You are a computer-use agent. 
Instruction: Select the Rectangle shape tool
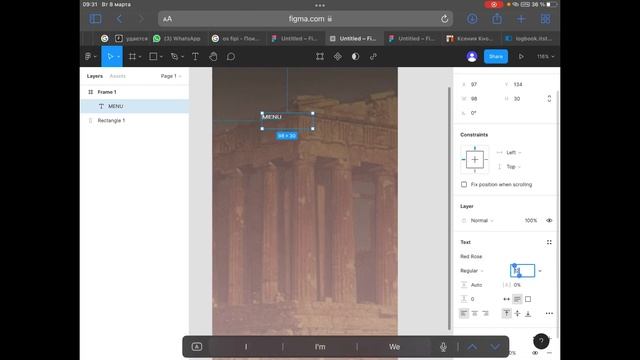[x=153, y=57]
